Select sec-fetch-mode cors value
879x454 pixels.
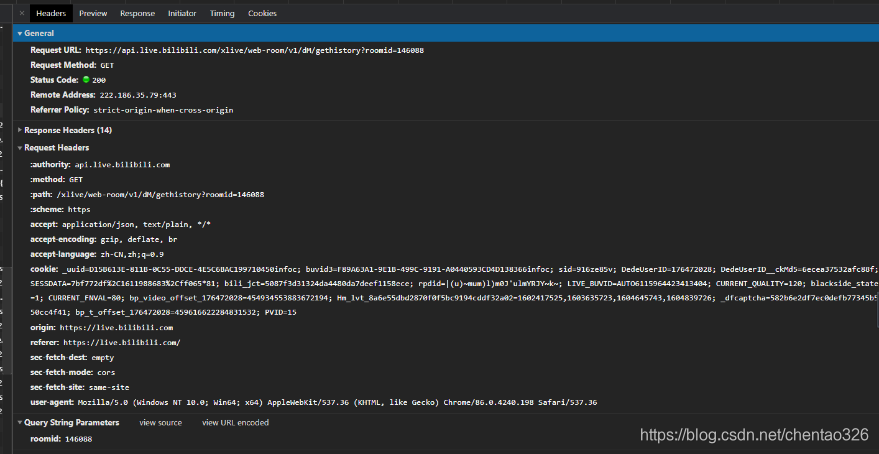106,372
